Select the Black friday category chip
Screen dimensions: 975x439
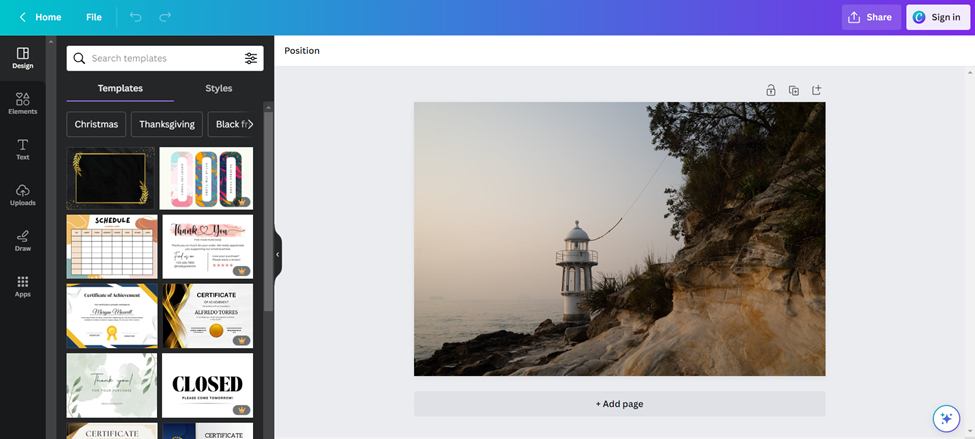231,124
